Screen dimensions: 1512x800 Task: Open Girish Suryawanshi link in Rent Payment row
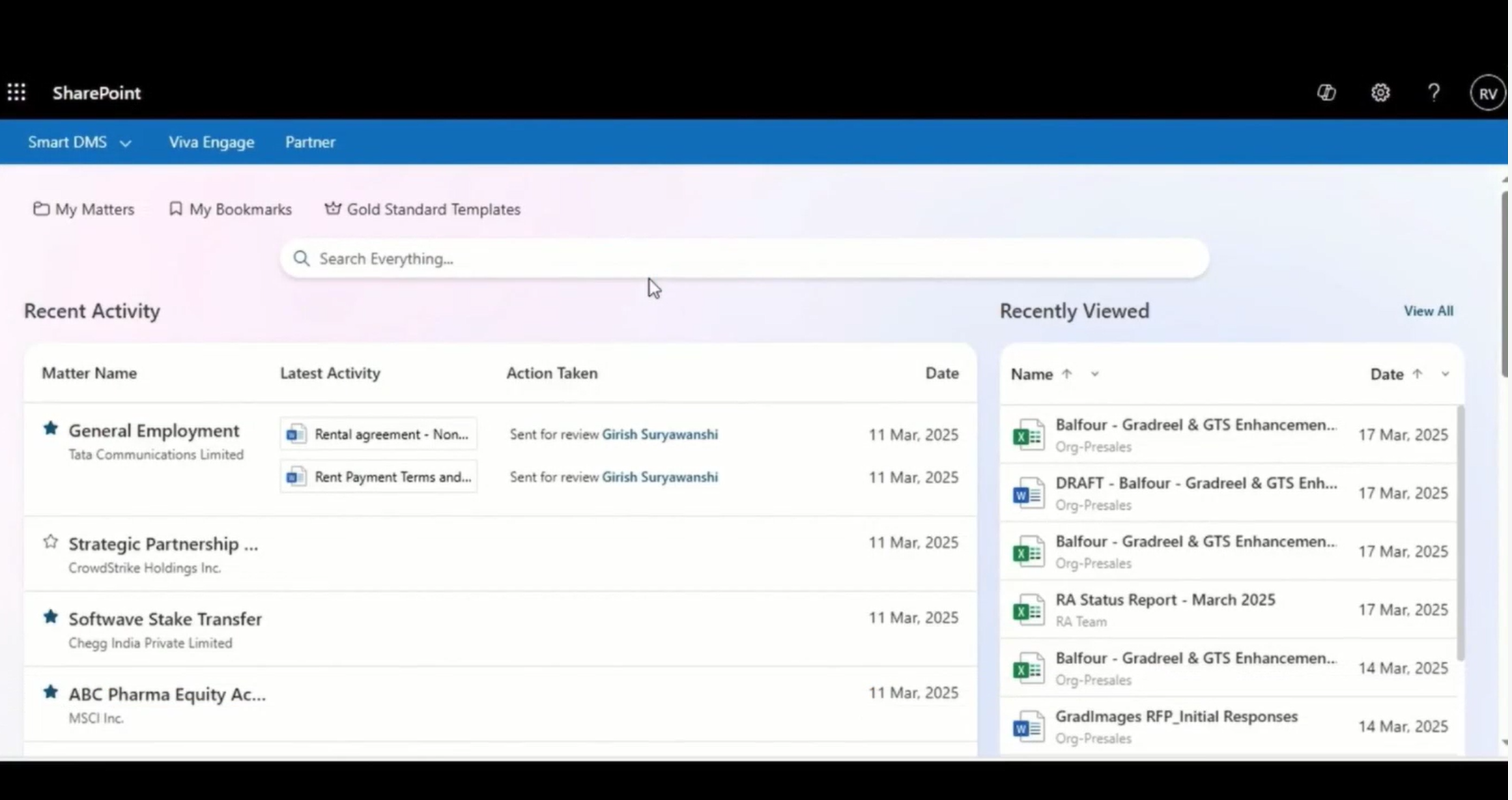pyautogui.click(x=659, y=477)
